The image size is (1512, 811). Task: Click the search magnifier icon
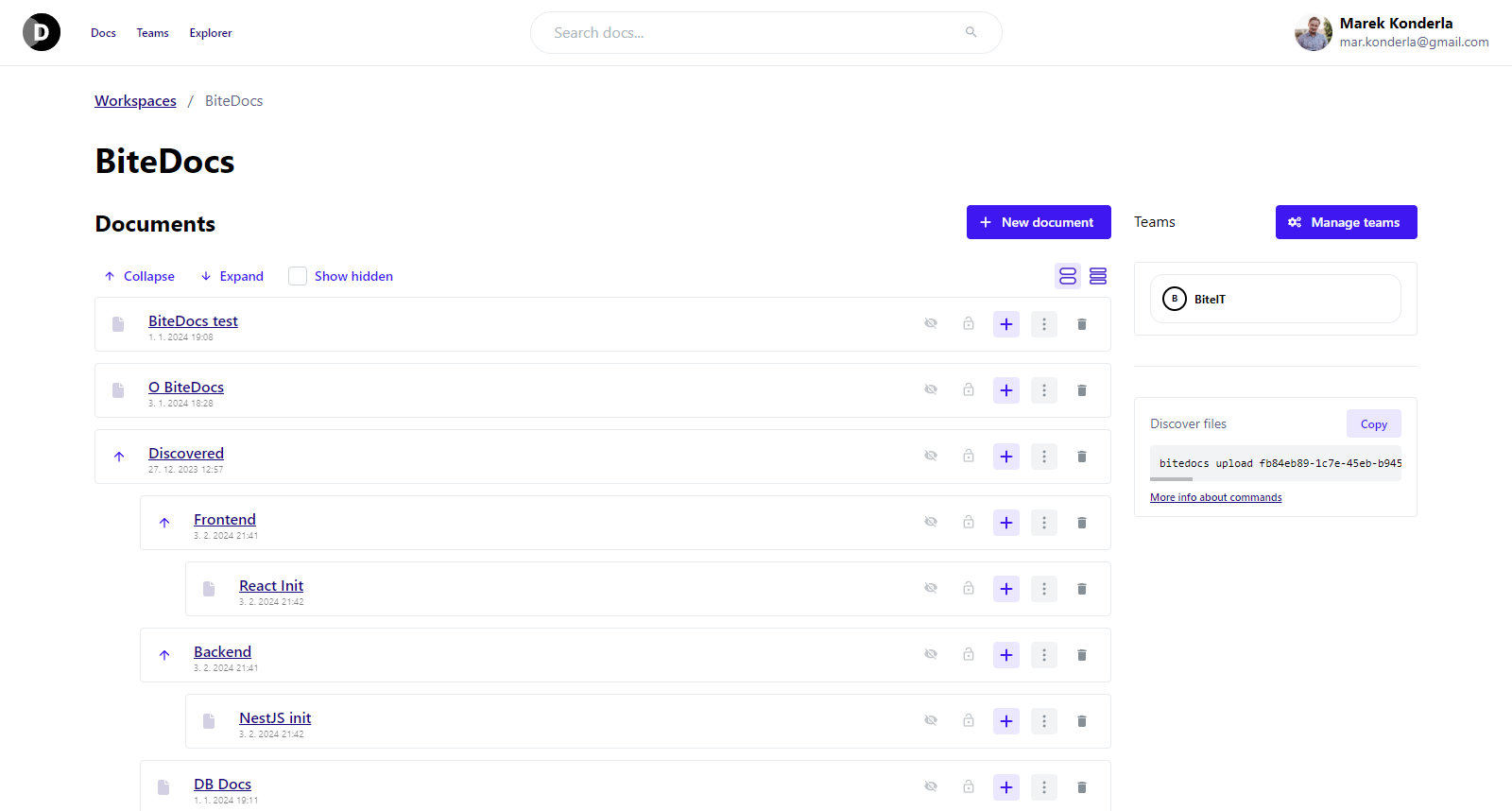point(971,32)
